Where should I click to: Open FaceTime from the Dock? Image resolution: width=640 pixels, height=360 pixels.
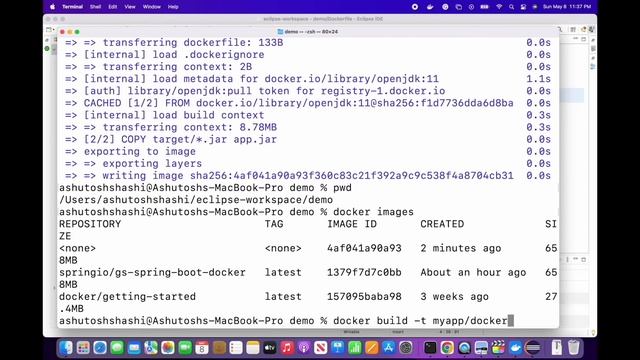point(185,348)
